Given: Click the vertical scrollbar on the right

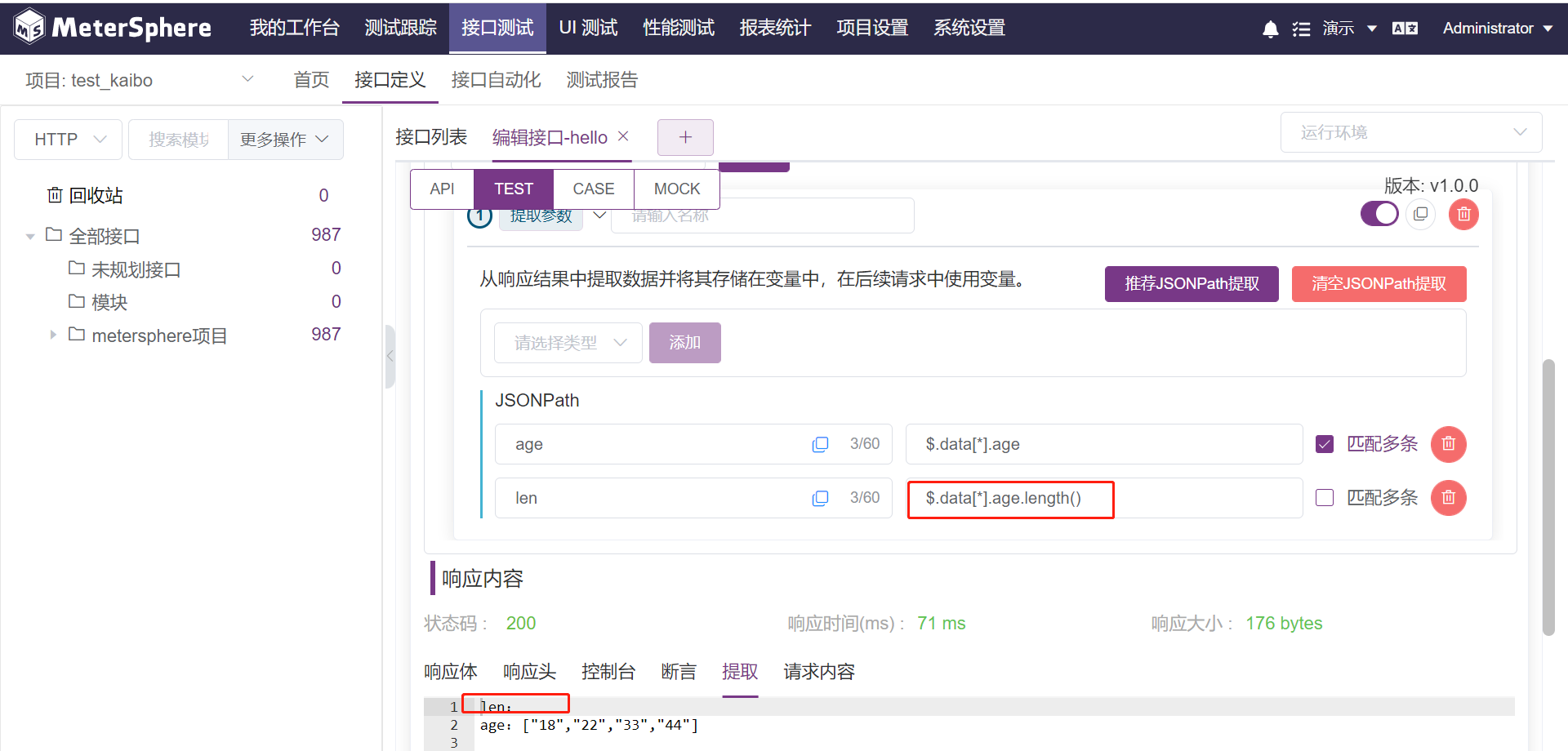Looking at the screenshot, I should [1548, 496].
